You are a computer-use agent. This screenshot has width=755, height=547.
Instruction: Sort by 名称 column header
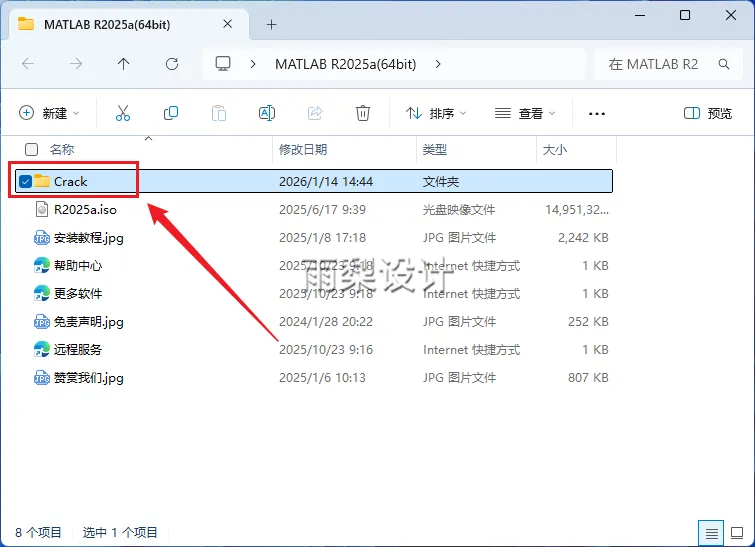point(62,149)
